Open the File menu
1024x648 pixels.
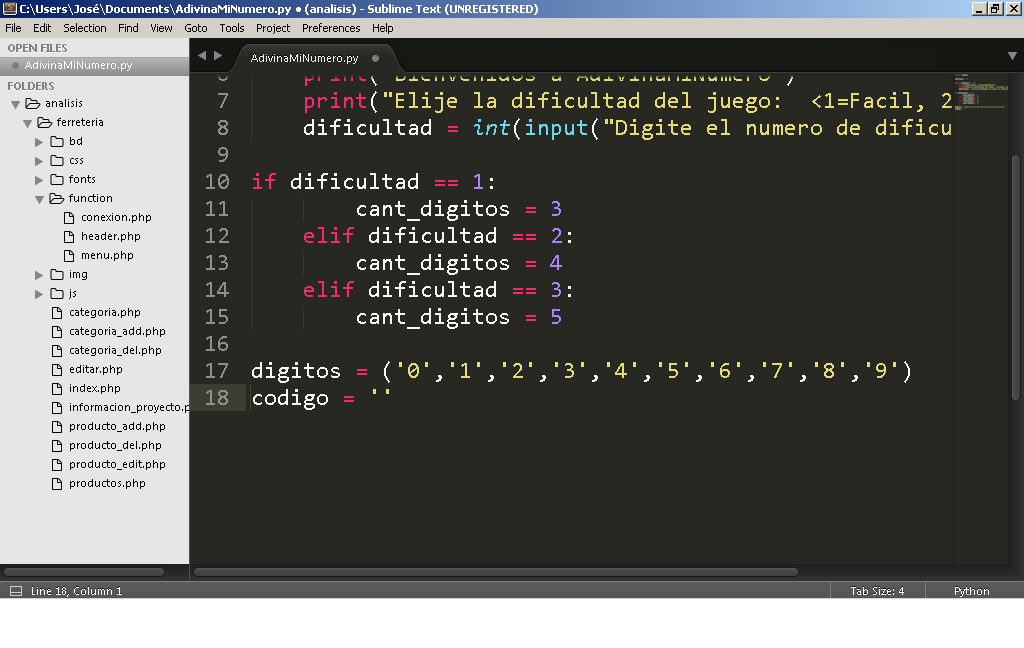tap(13, 28)
